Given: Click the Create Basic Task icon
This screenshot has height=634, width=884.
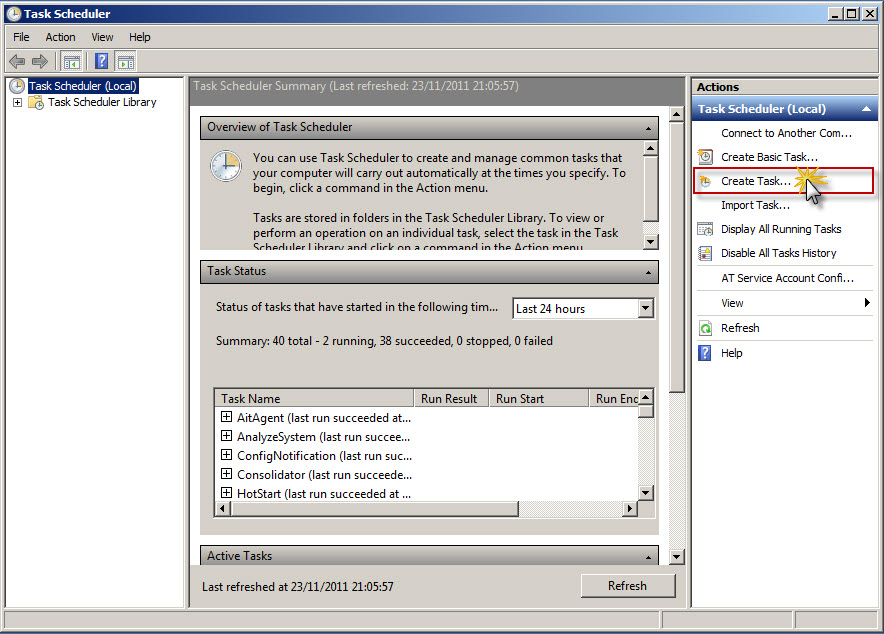Looking at the screenshot, I should click(705, 157).
